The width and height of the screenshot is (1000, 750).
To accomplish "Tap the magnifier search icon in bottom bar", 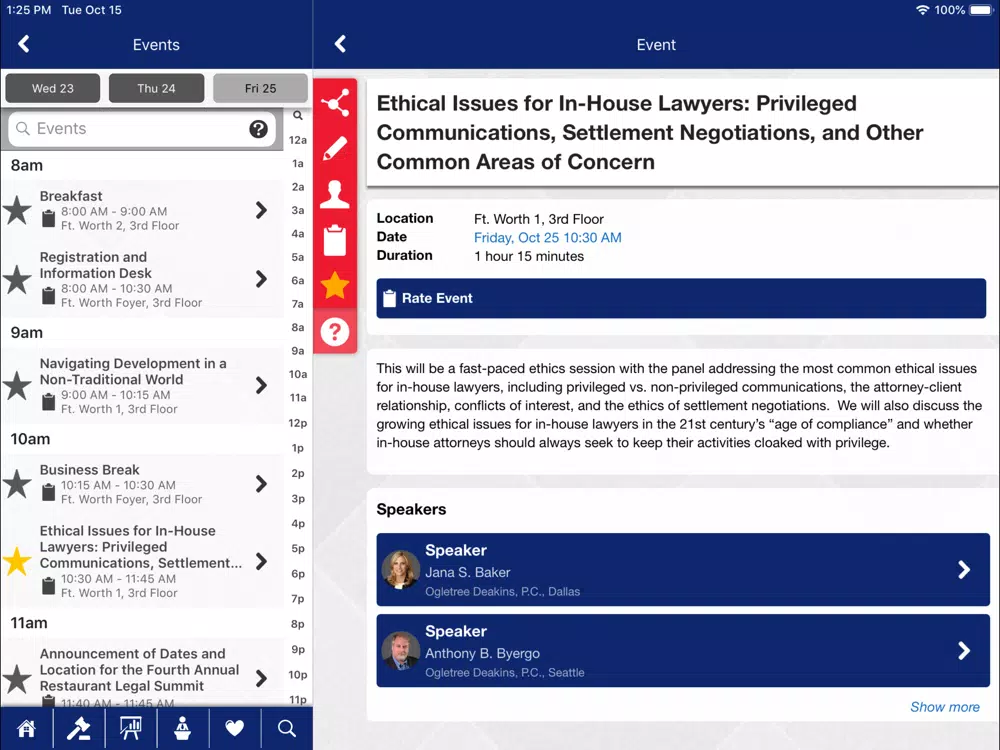I will coord(286,728).
